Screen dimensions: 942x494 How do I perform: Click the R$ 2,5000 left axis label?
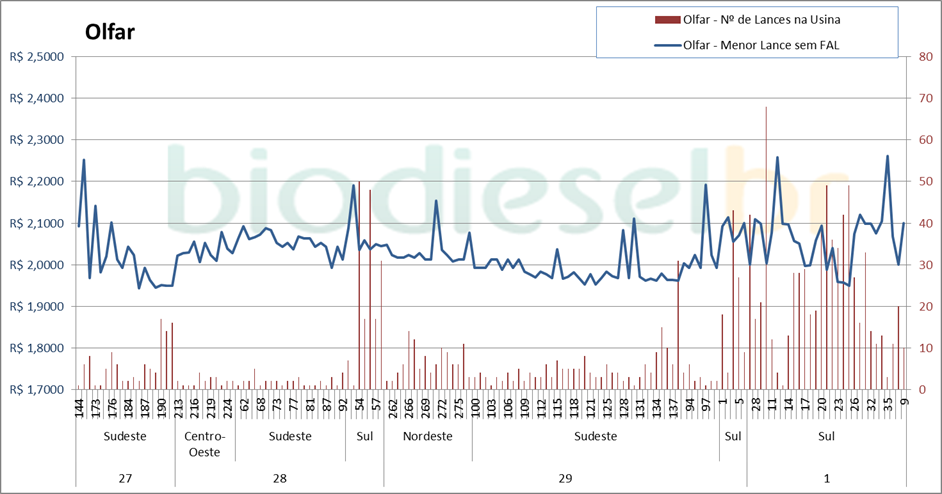click(x=36, y=57)
